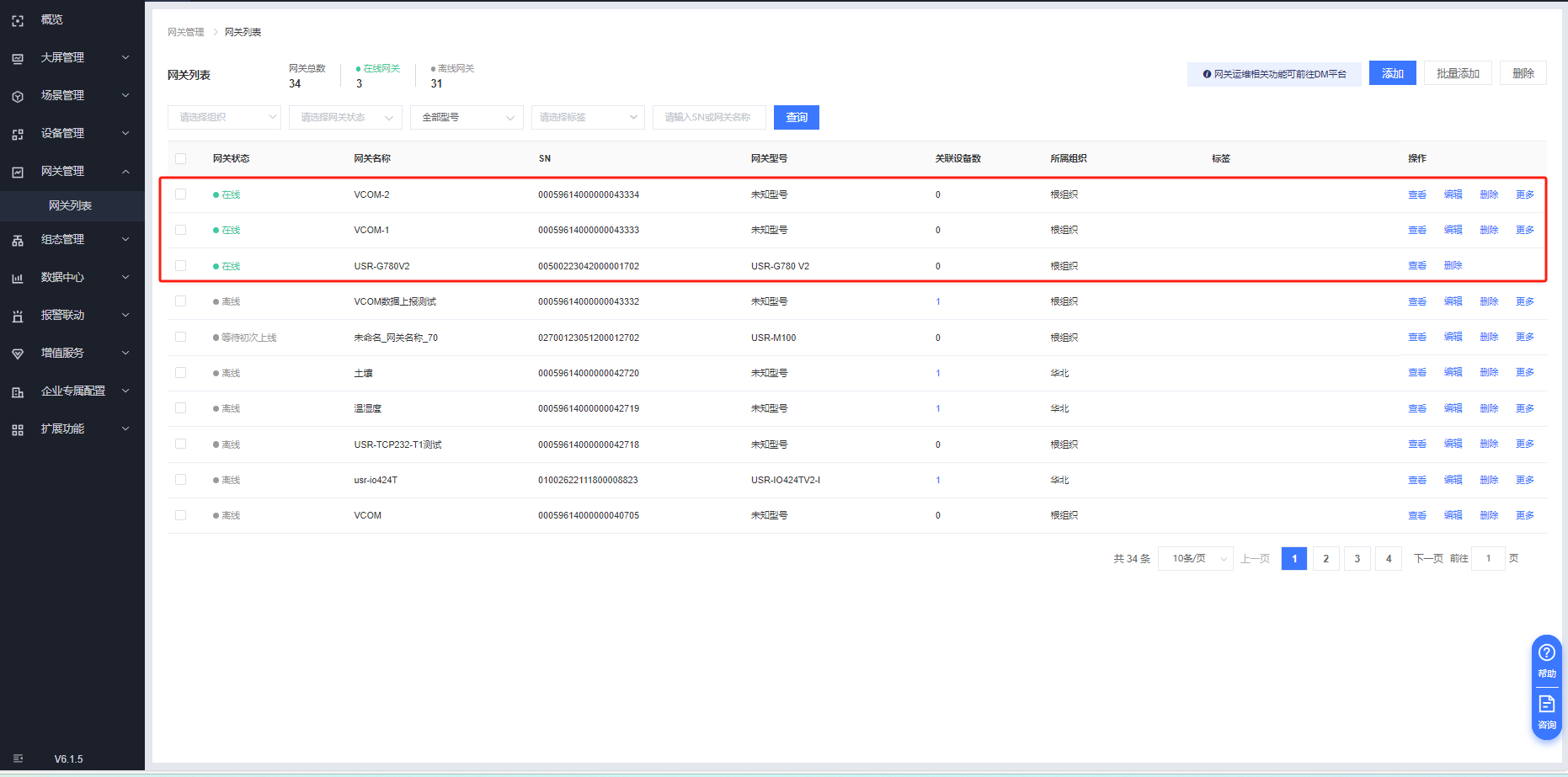Click the 数据中心 chart icon
Image resolution: width=1568 pixels, height=777 pixels.
coord(18,278)
